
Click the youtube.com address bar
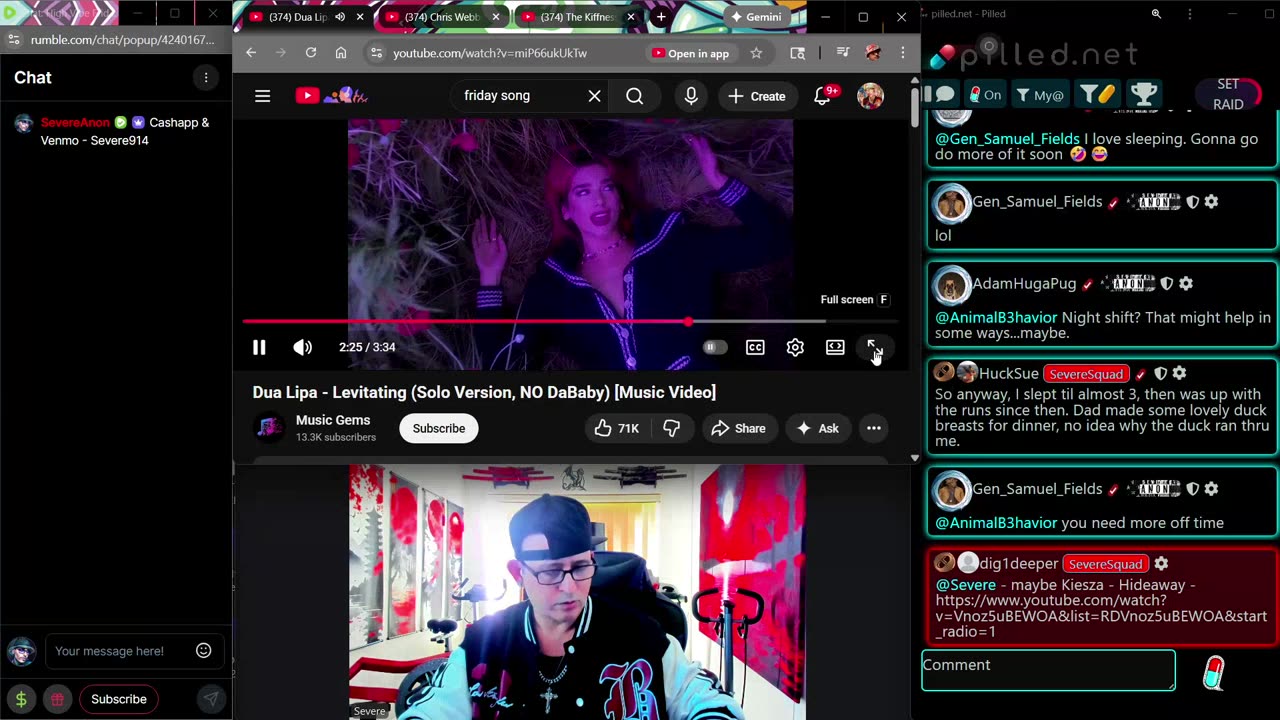[x=490, y=53]
